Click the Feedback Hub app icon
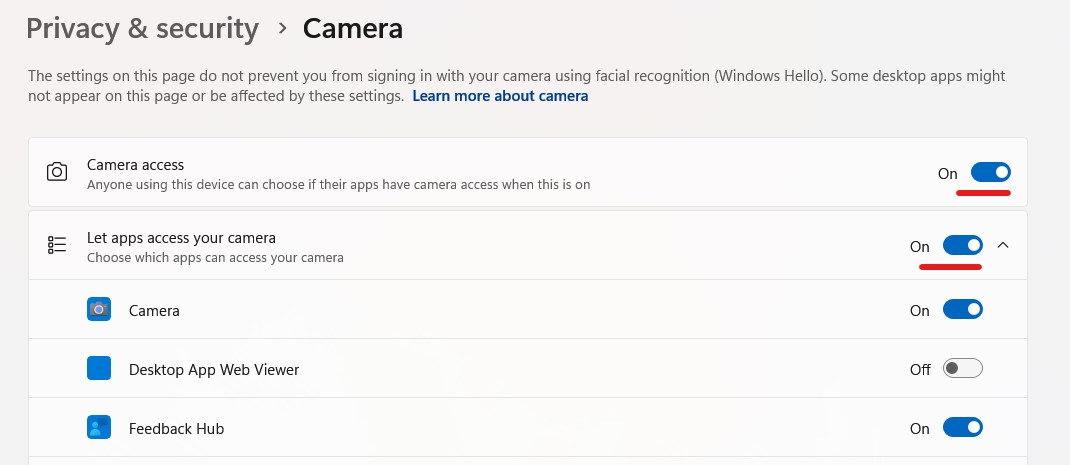This screenshot has width=1070, height=465. [x=99, y=428]
